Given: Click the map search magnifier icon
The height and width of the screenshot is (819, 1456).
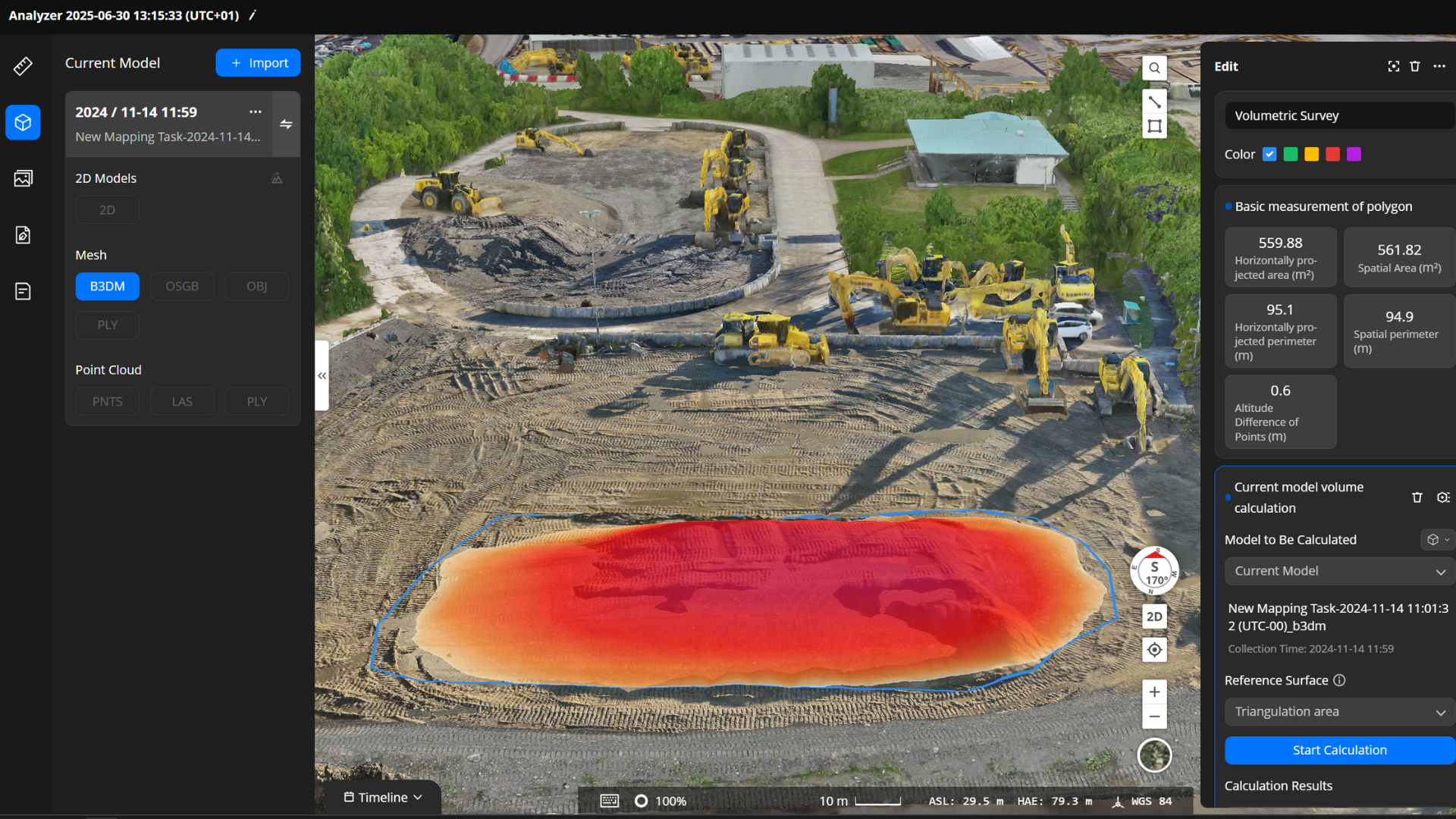Looking at the screenshot, I should coord(1154,68).
